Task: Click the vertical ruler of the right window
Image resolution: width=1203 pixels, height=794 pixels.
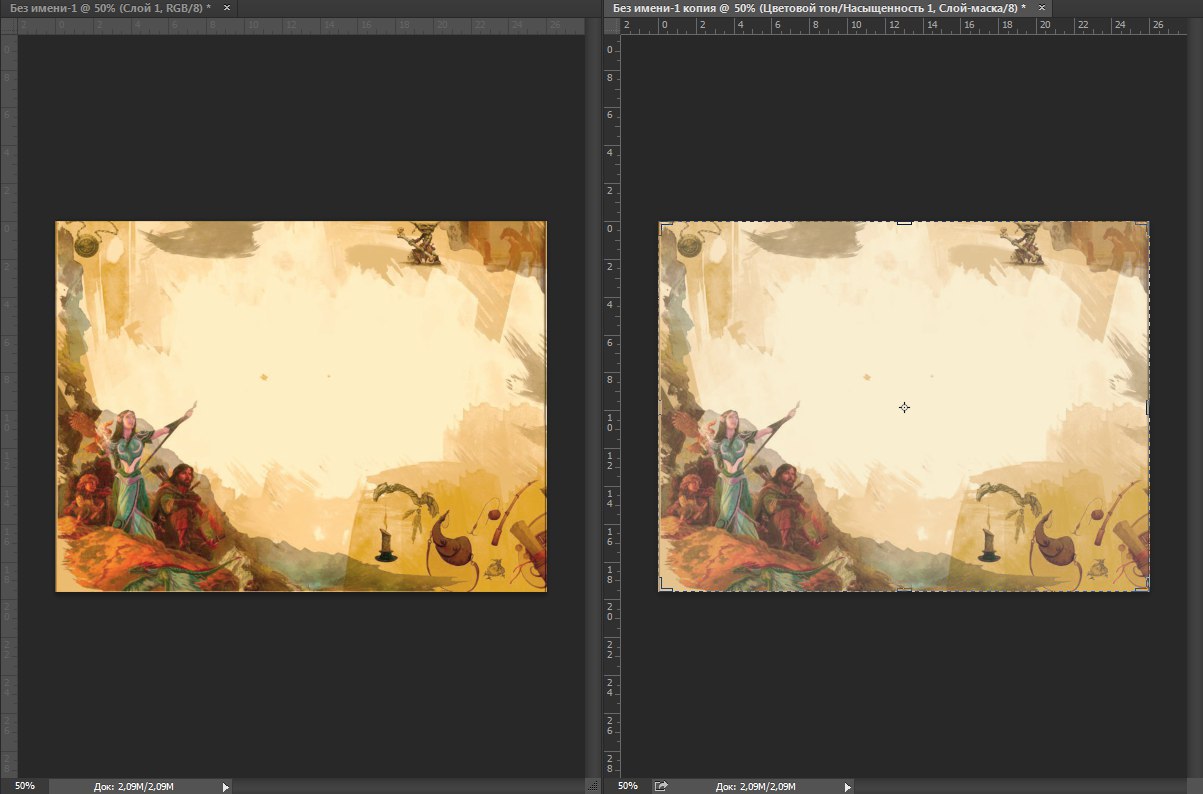Action: click(612, 405)
